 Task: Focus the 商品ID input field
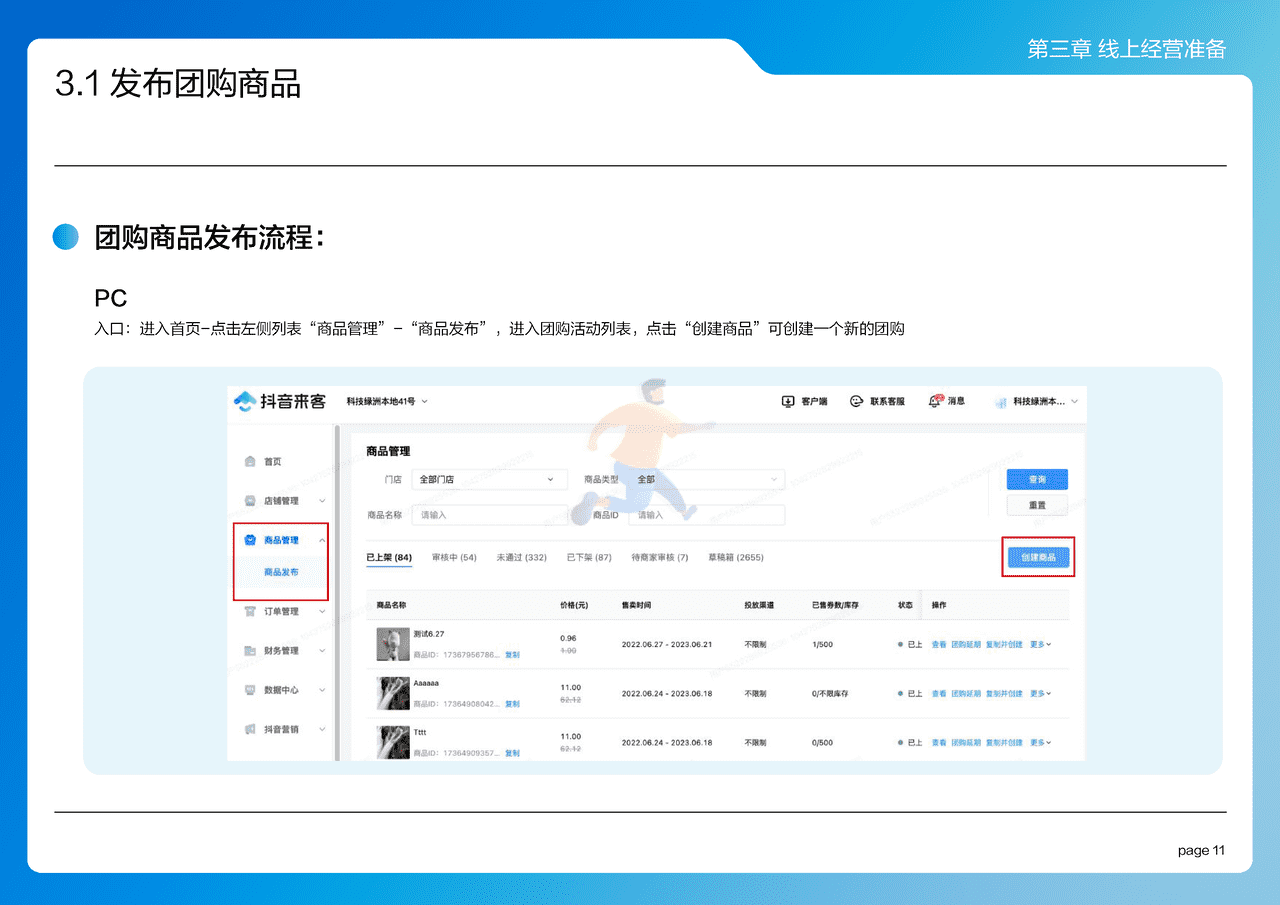click(707, 515)
